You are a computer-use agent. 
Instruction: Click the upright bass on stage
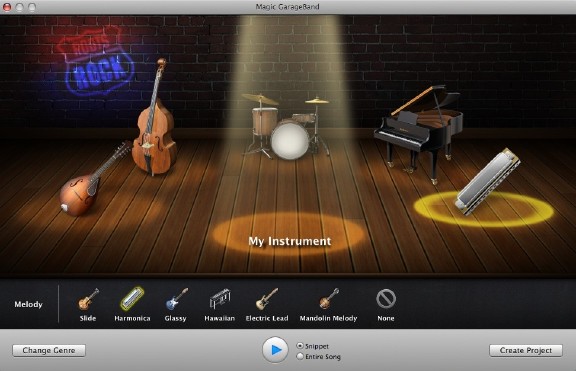click(154, 118)
